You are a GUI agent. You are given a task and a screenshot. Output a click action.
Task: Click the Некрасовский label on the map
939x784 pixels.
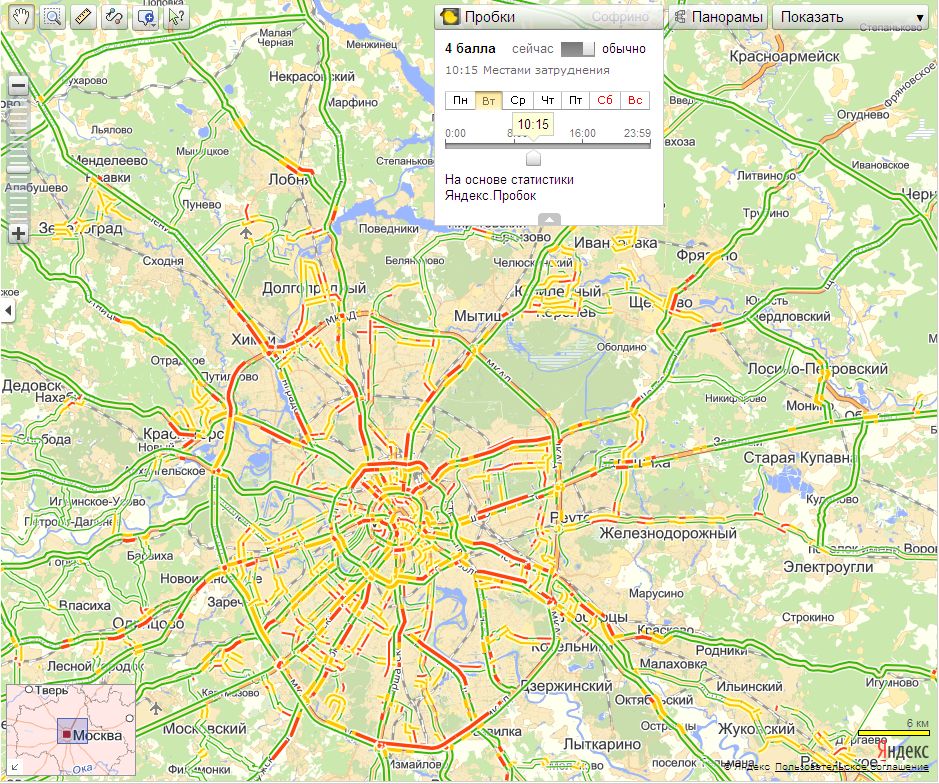point(312,77)
